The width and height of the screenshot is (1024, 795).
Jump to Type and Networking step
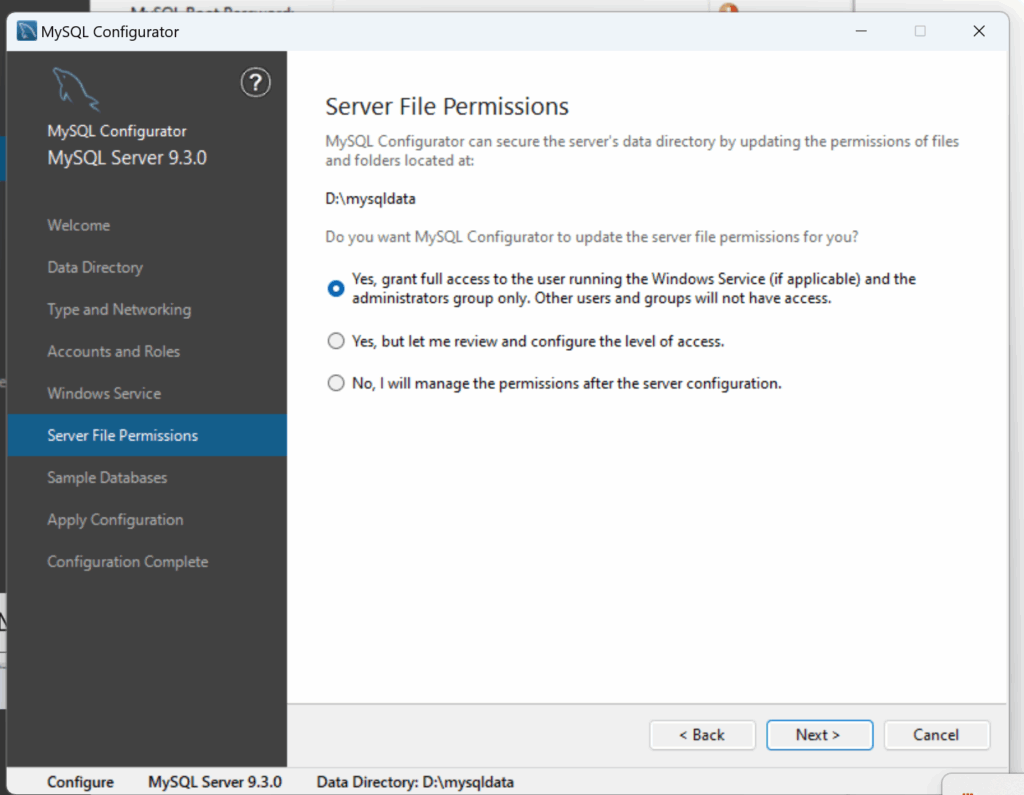pos(119,309)
